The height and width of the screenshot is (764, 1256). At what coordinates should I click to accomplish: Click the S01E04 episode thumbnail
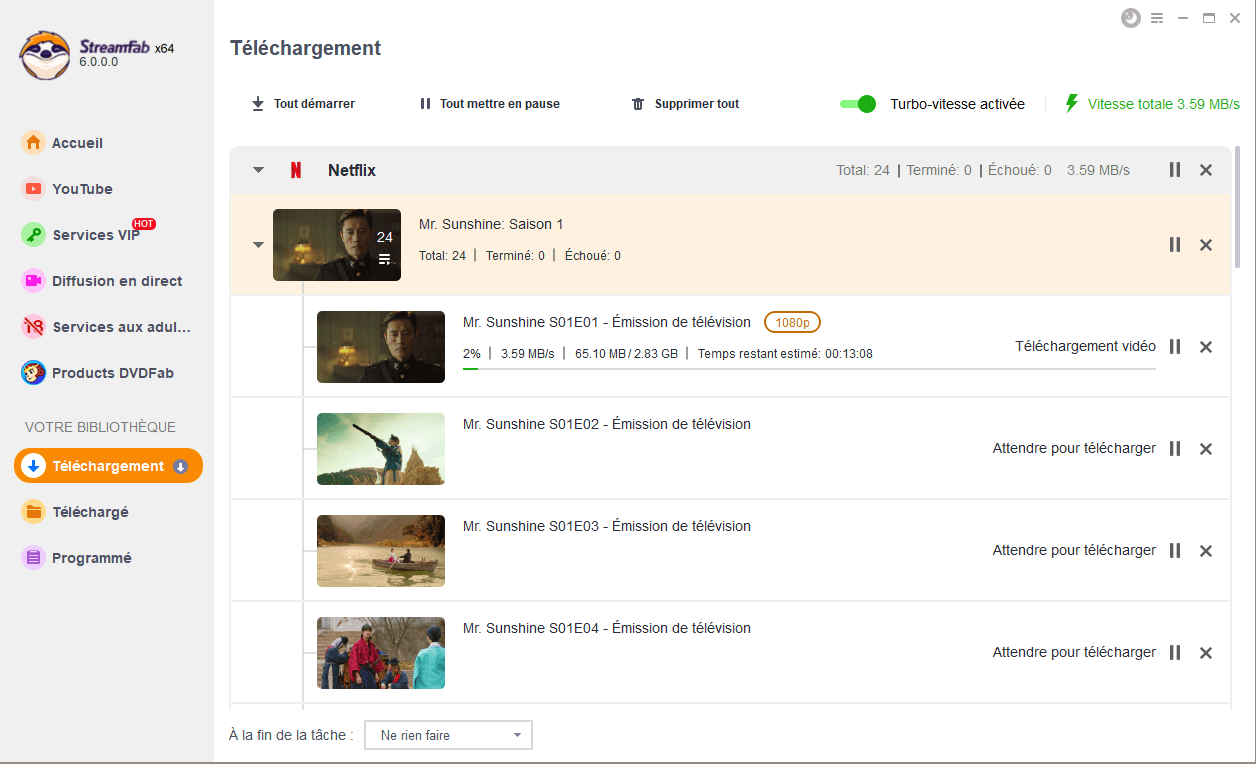point(381,653)
